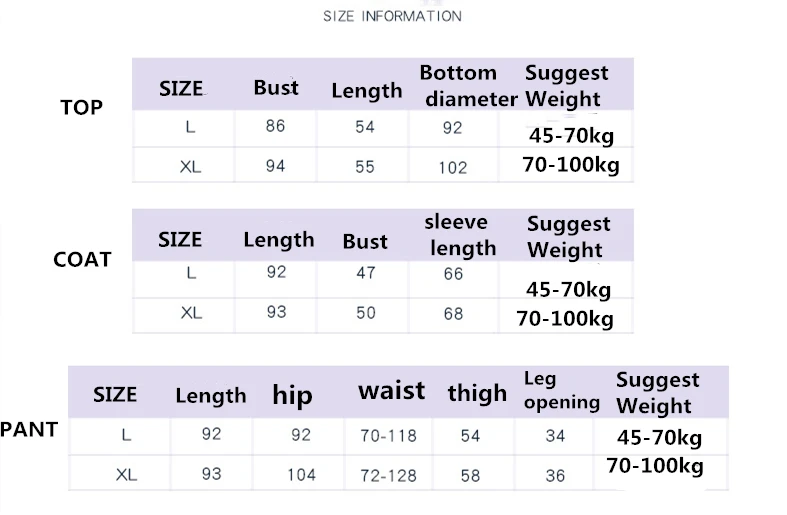Click TOP table XL bust value 94
The height and width of the screenshot is (515, 787).
(276, 166)
